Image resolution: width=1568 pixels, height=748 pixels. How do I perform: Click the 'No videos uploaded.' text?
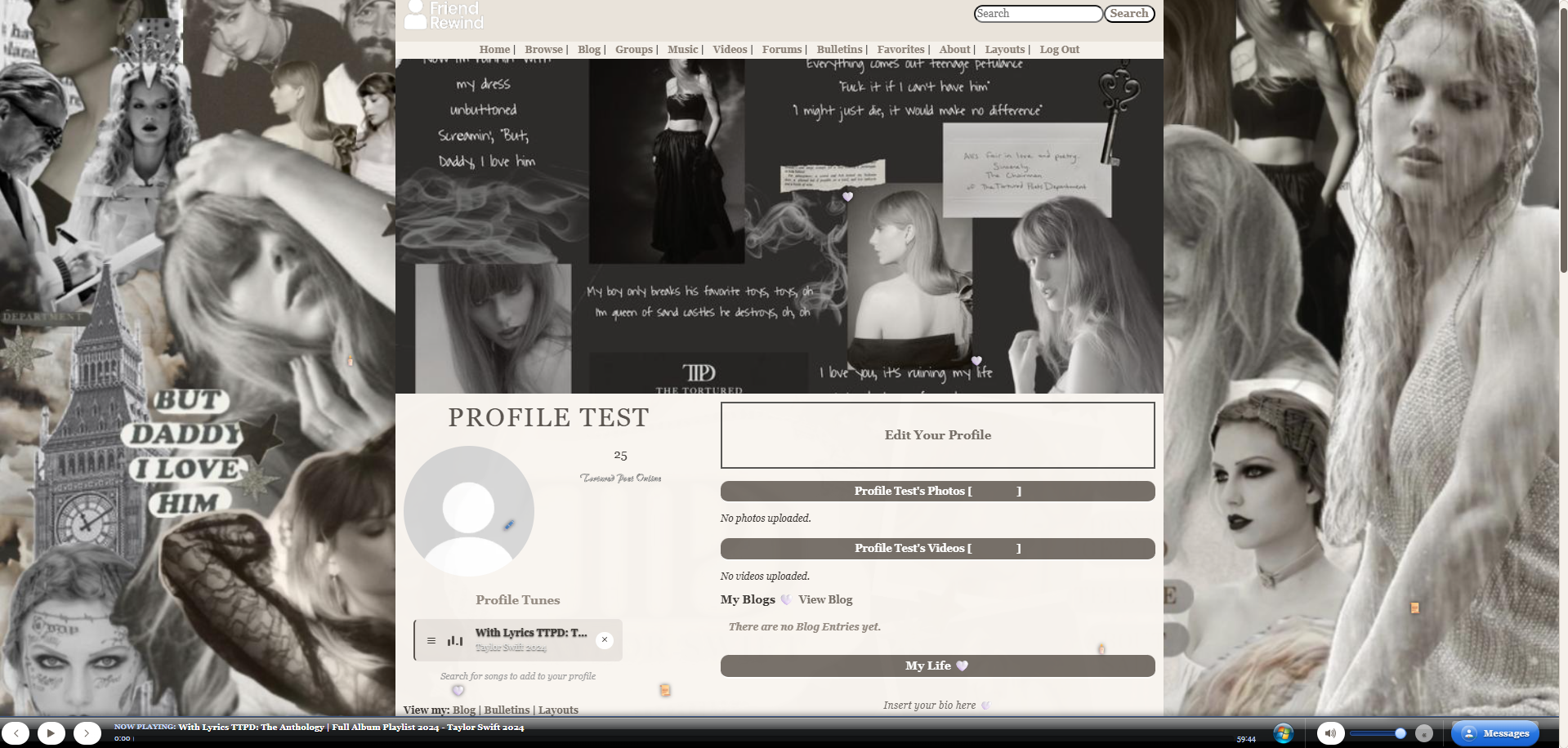(765, 577)
